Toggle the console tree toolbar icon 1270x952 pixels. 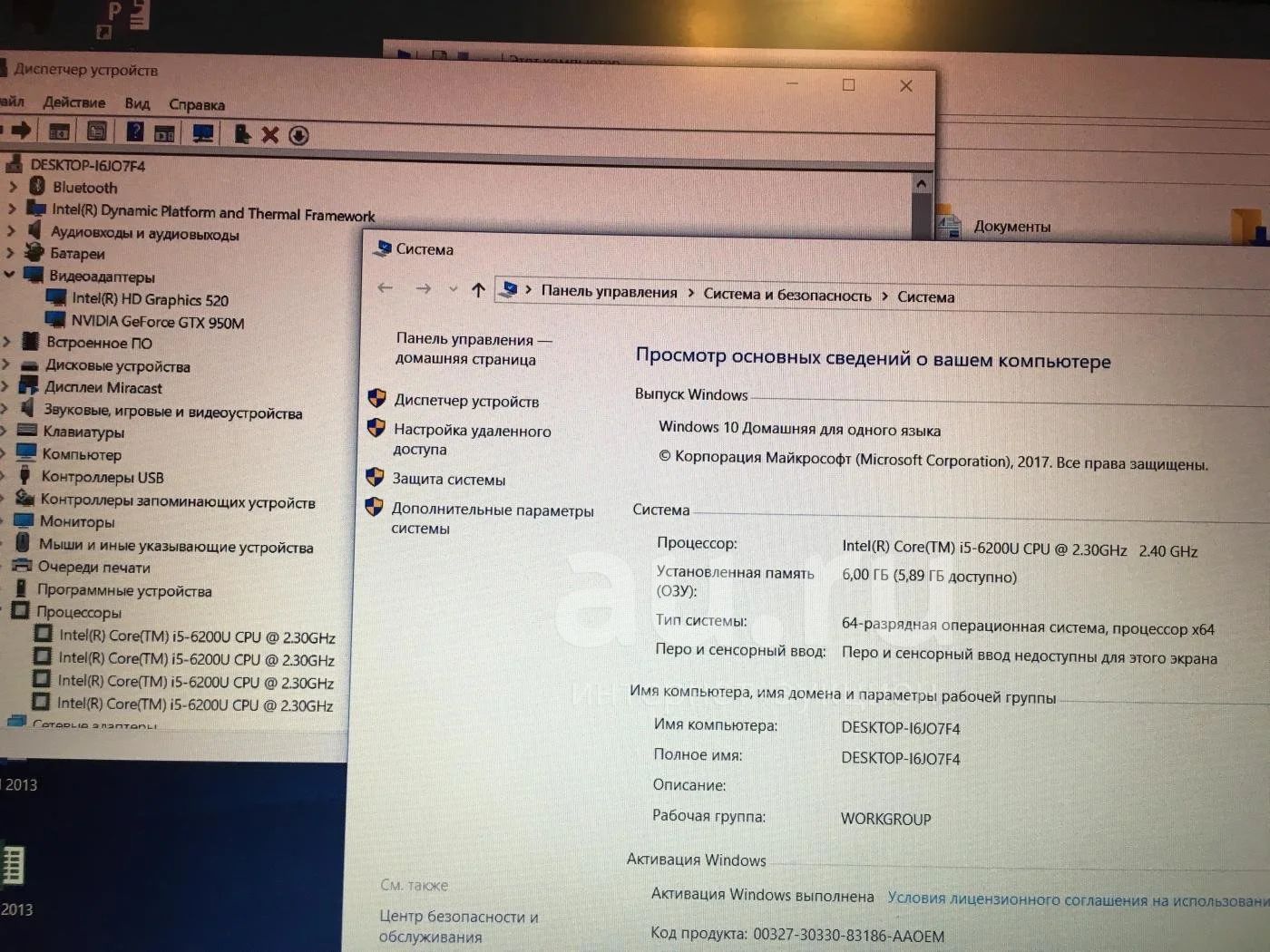pyautogui.click(x=59, y=132)
